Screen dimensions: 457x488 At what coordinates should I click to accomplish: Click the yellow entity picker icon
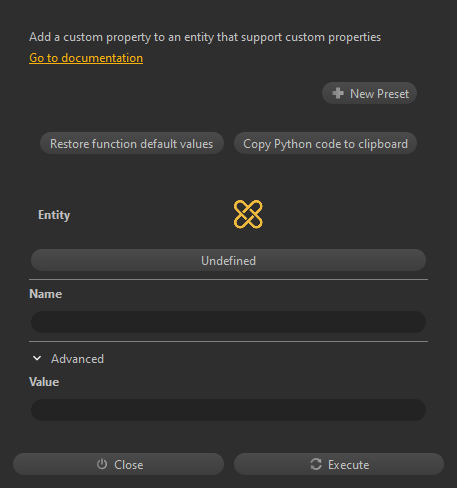[248, 214]
